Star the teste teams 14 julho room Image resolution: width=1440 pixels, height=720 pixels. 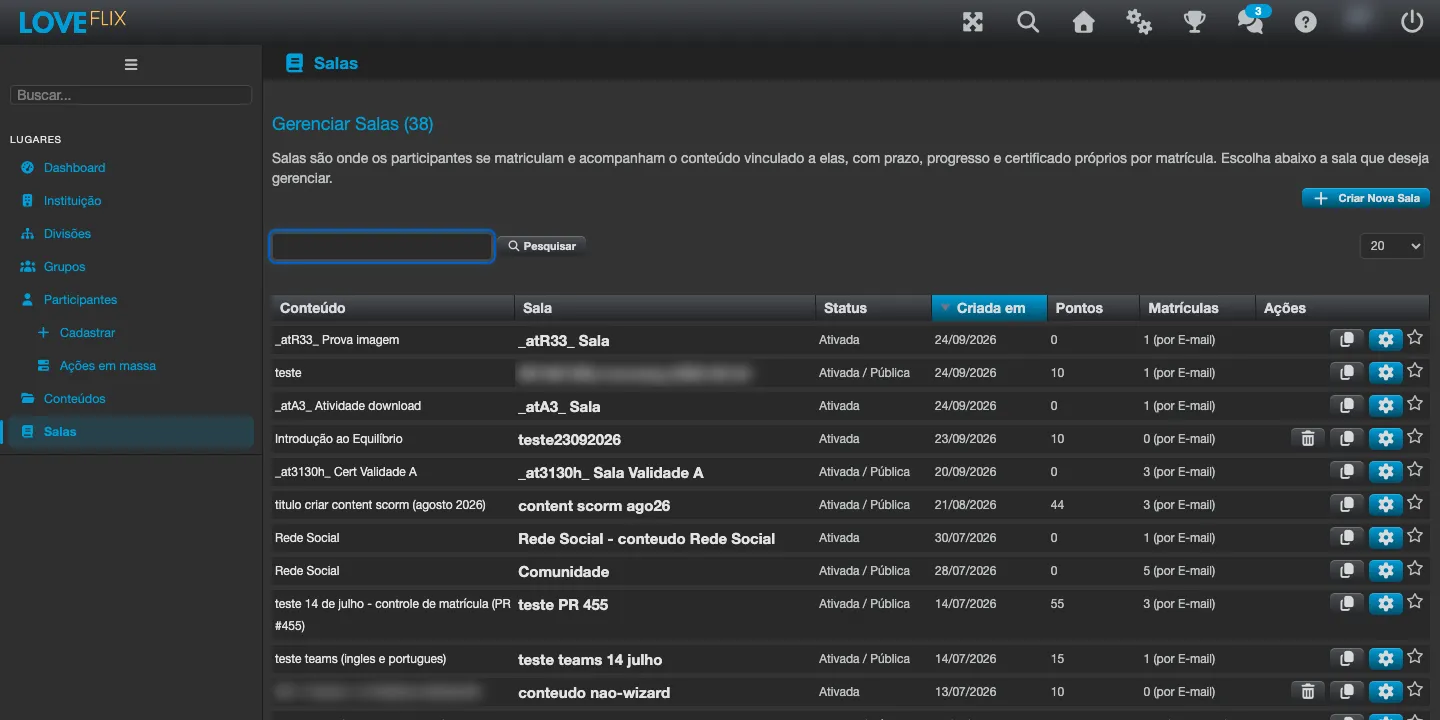1415,657
